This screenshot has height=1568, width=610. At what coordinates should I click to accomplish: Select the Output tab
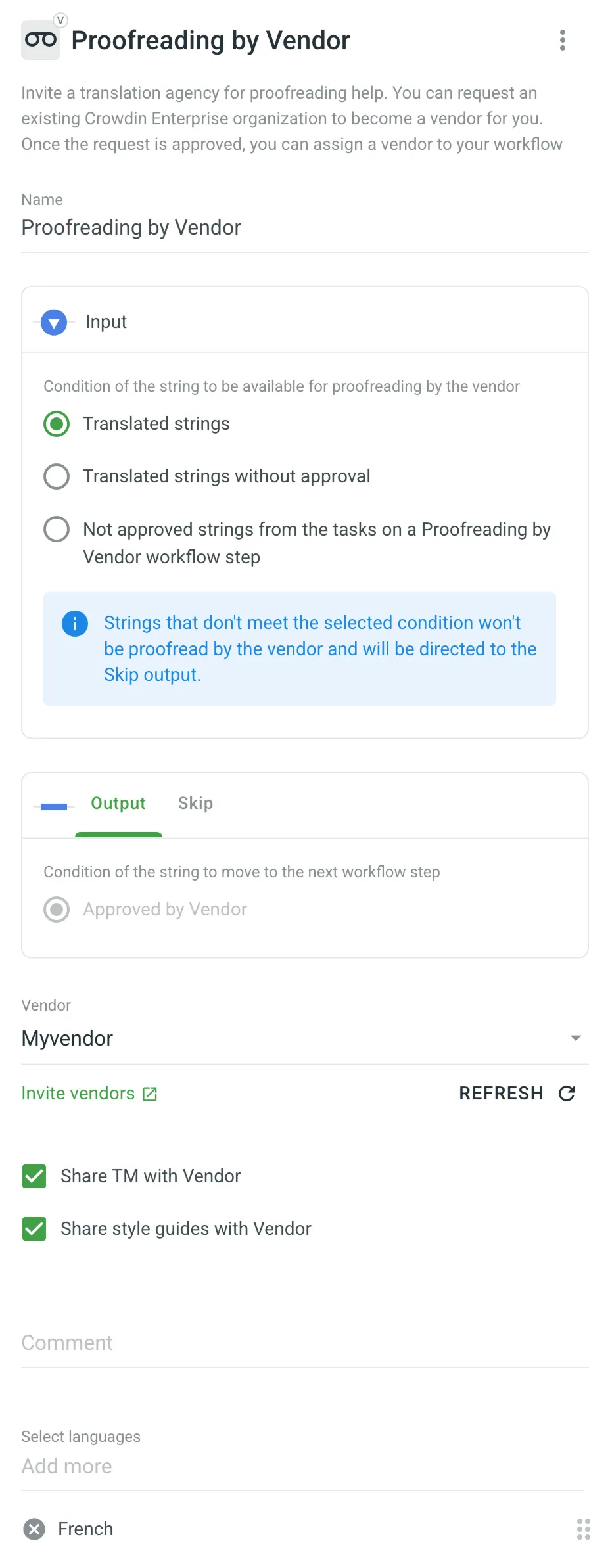(118, 803)
